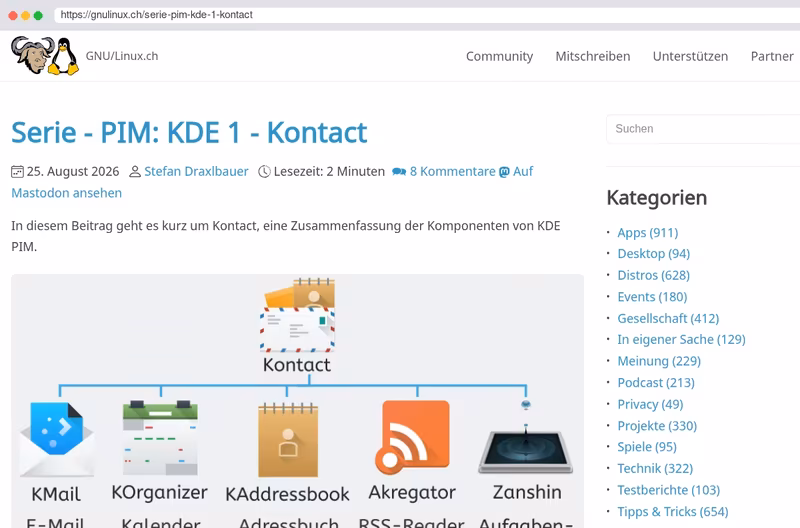Click the Akregator label in the diagram
The image size is (800, 528).
click(x=412, y=493)
